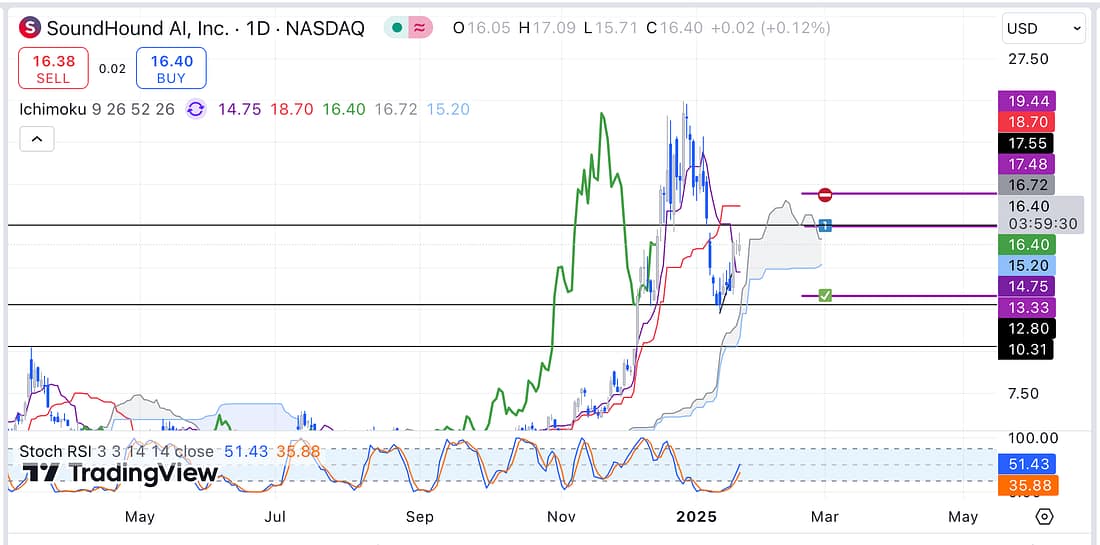Click the Stoch RSI indicator label
1100x545 pixels.
click(x=58, y=452)
